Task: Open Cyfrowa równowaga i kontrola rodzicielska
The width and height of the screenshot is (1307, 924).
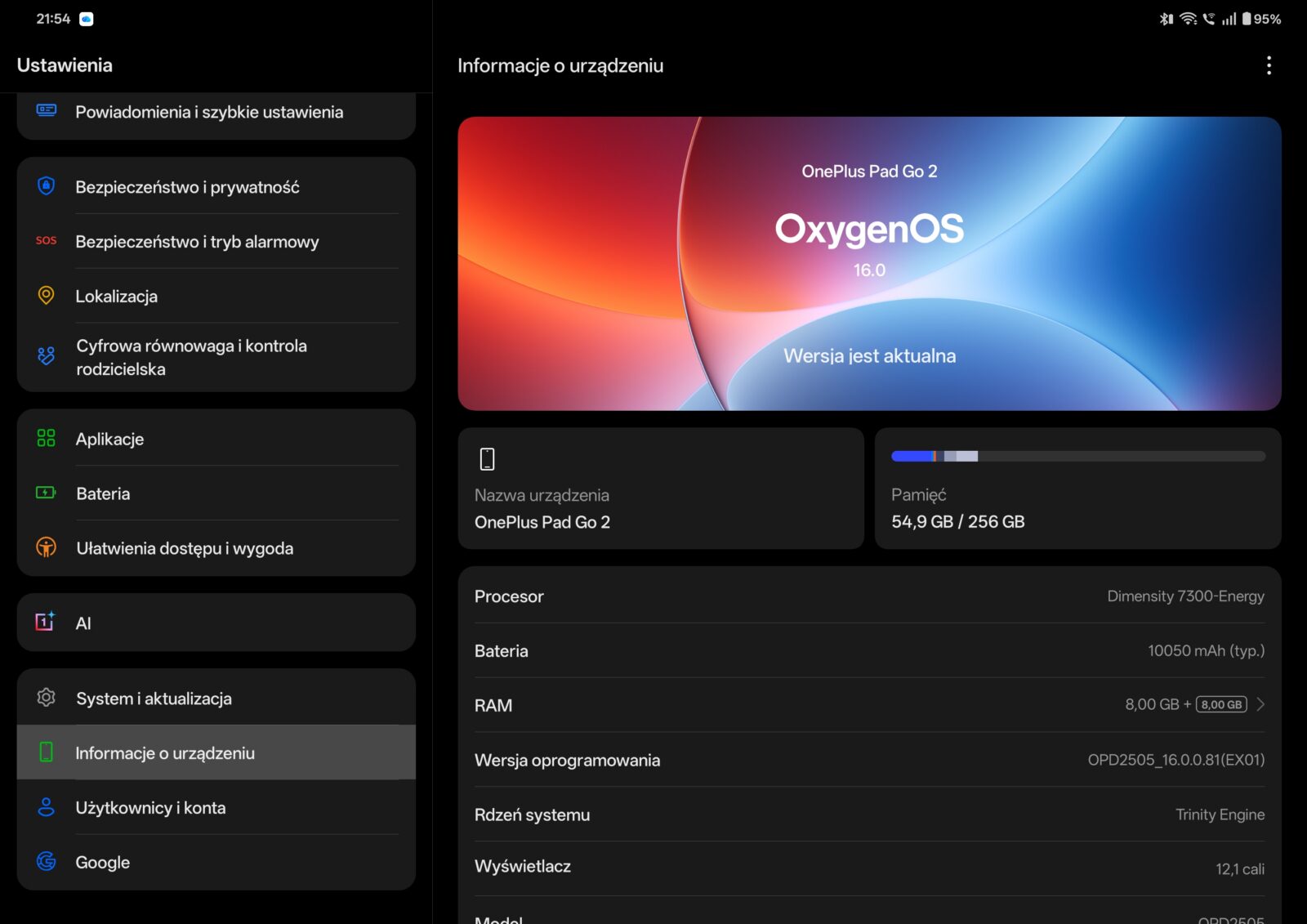Action: tap(191, 357)
